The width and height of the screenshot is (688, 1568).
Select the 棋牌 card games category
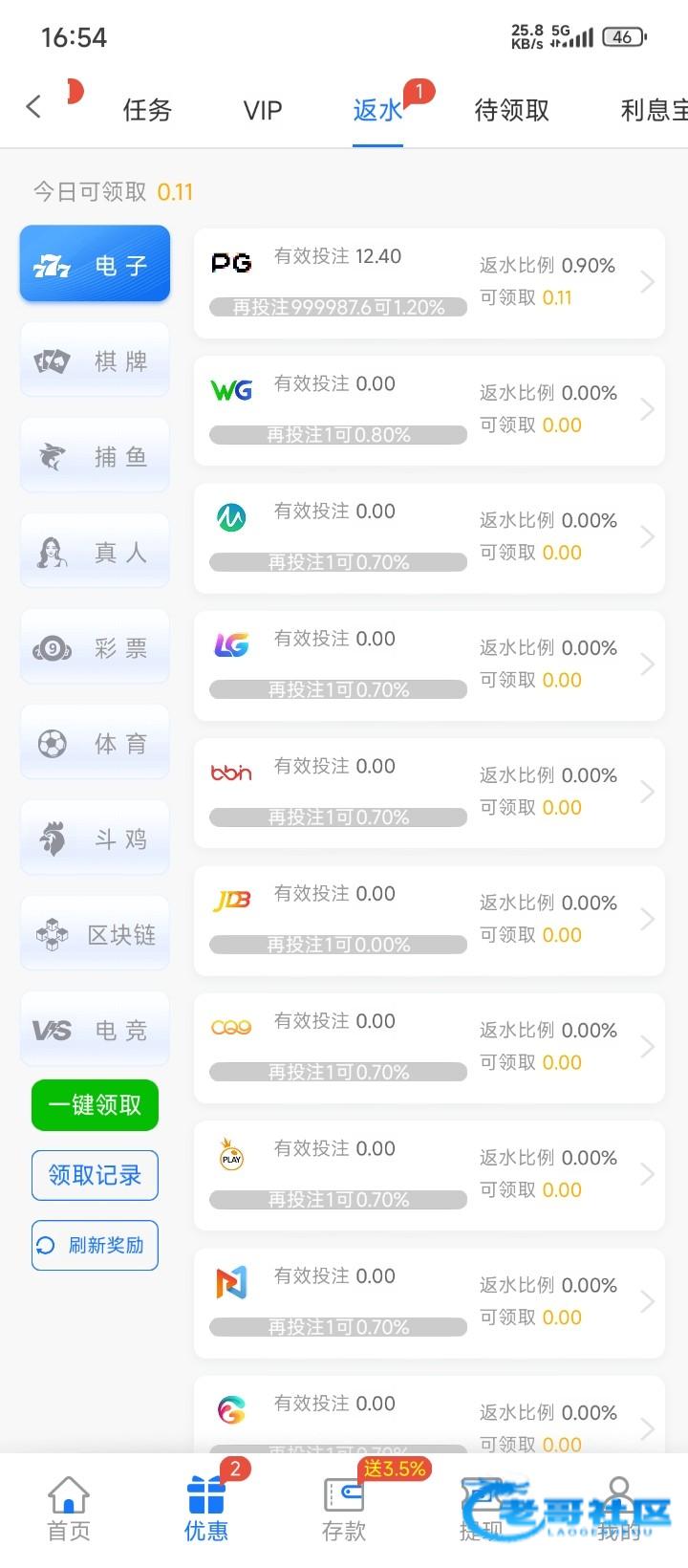point(95,360)
